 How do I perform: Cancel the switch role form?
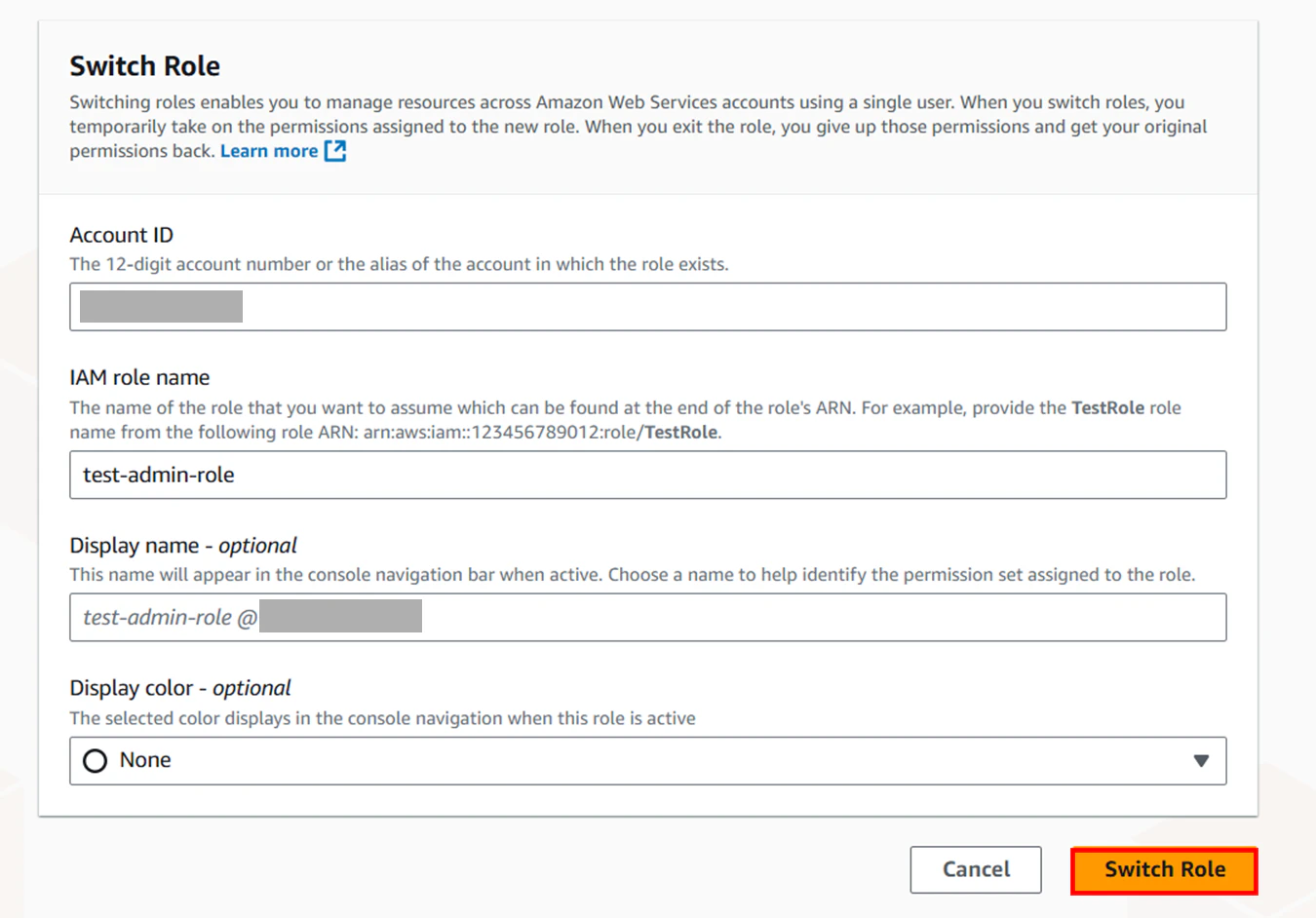(976, 869)
